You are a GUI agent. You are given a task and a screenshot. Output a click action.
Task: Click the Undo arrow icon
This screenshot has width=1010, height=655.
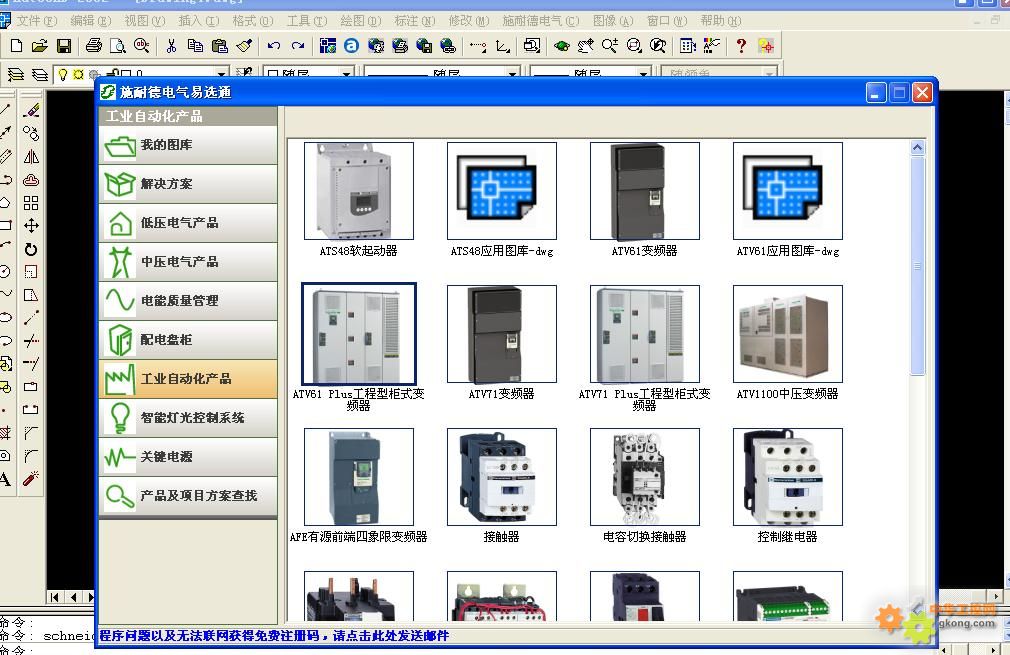(x=274, y=46)
